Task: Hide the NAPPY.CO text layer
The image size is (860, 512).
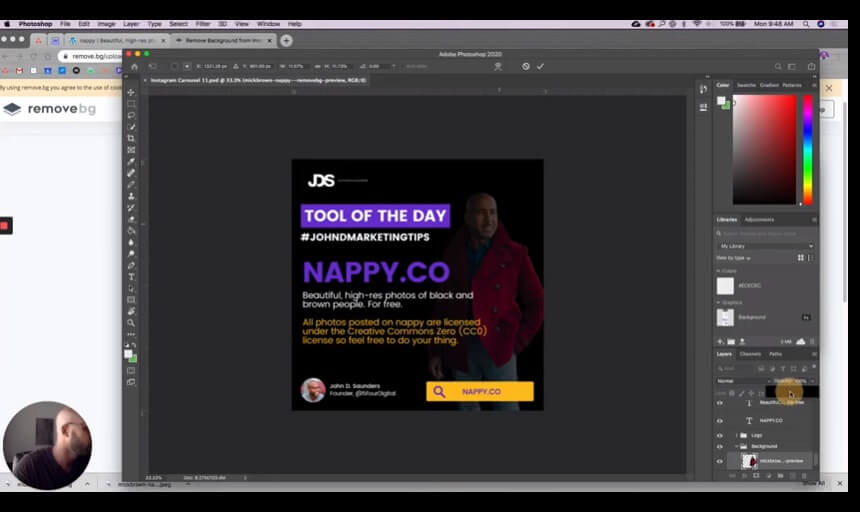Action: (x=720, y=421)
